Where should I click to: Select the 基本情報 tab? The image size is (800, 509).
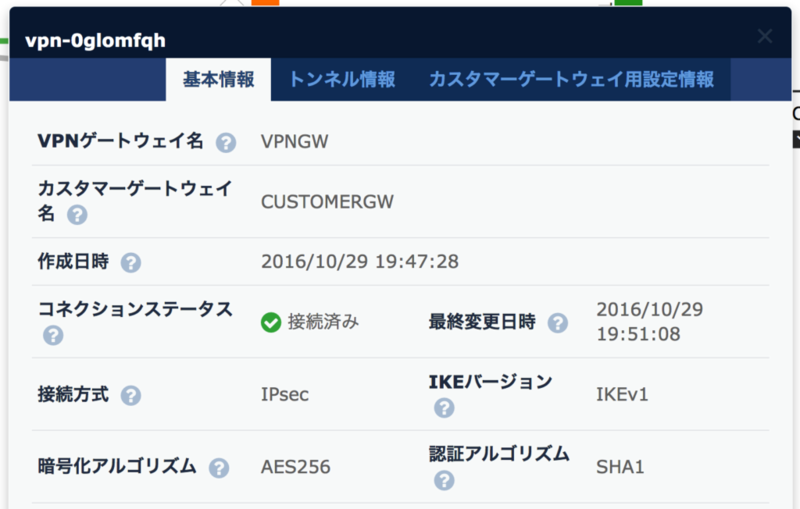point(218,80)
